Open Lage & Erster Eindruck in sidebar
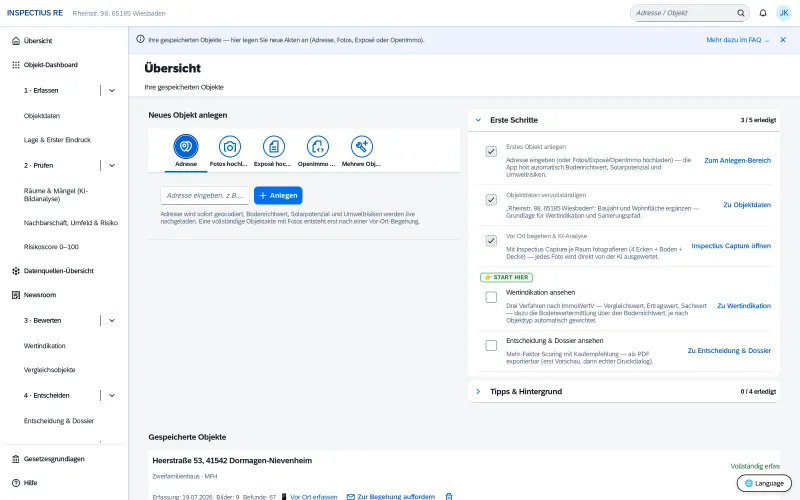 pyautogui.click(x=57, y=140)
